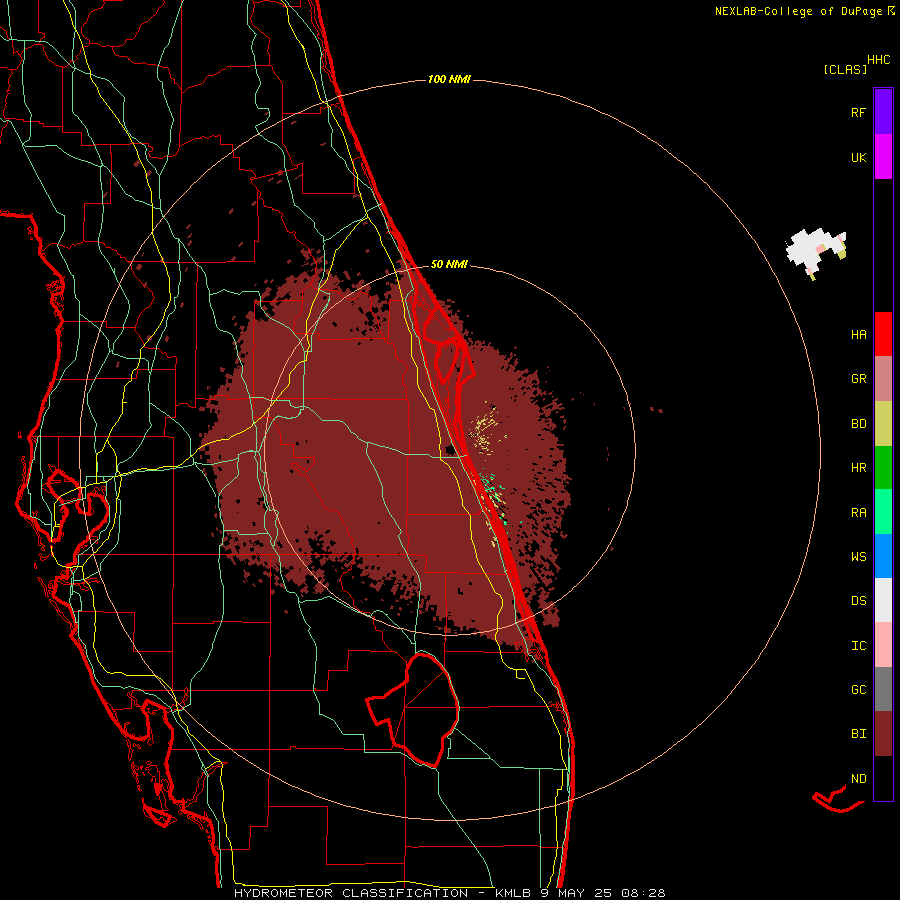Click the BD legend label
This screenshot has width=900, height=900.
(858, 424)
